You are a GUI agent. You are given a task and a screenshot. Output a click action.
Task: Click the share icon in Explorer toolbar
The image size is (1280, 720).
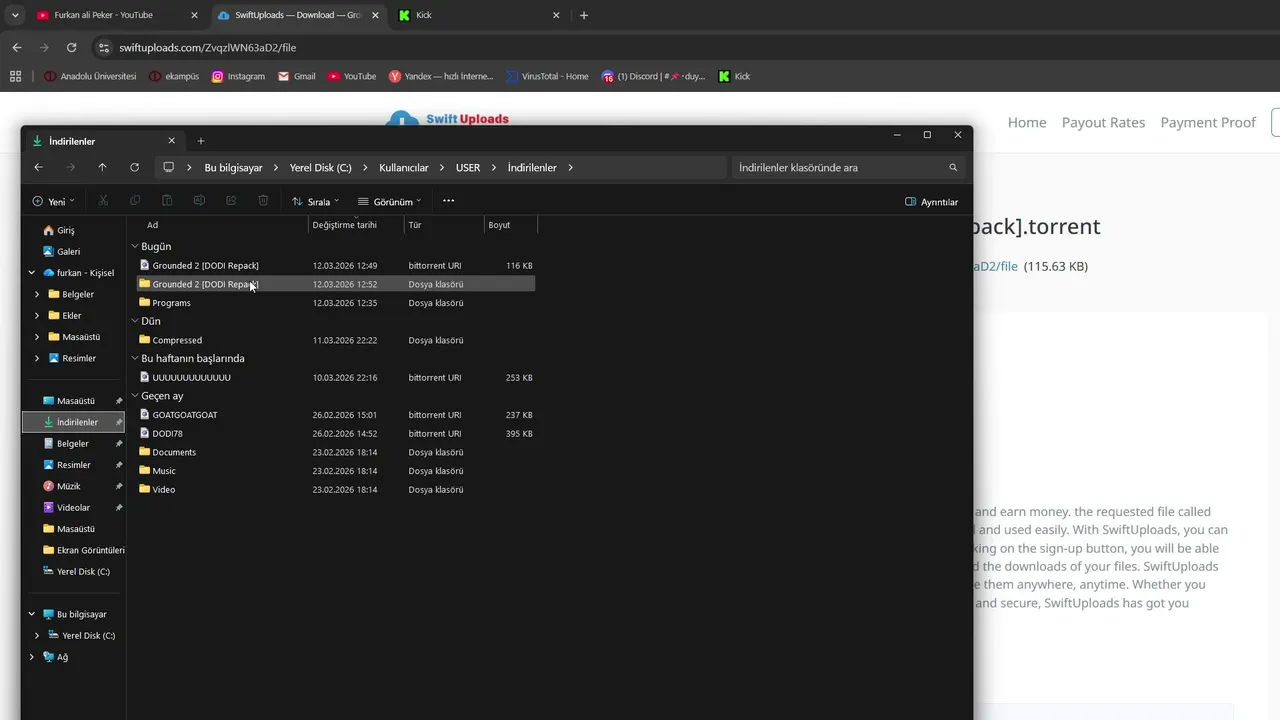(x=231, y=201)
